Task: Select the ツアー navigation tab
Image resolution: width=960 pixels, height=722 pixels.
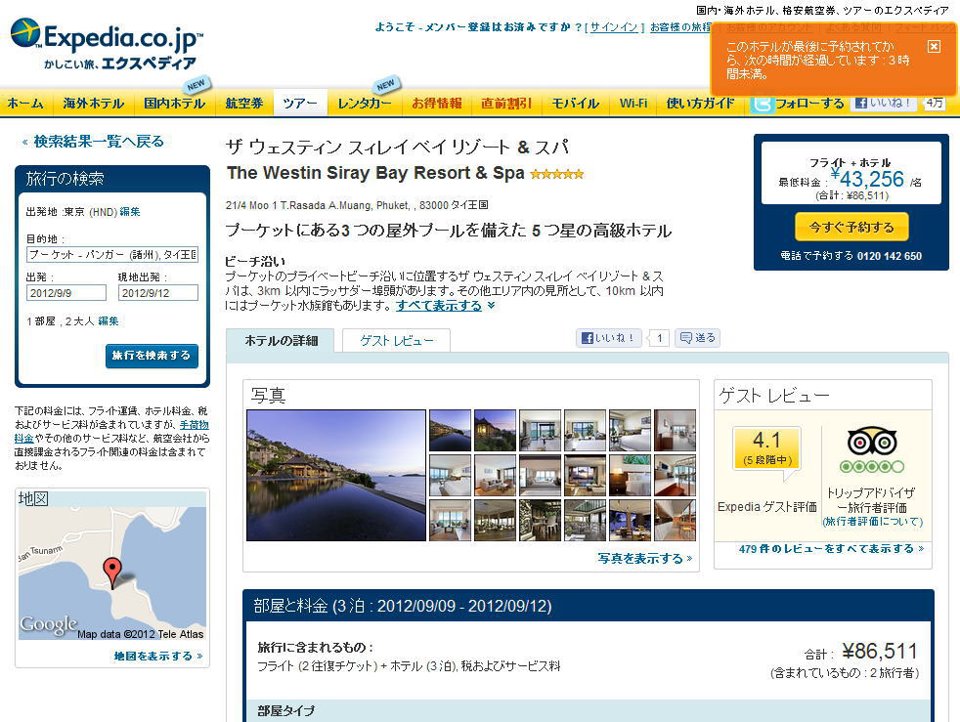Action: (301, 103)
